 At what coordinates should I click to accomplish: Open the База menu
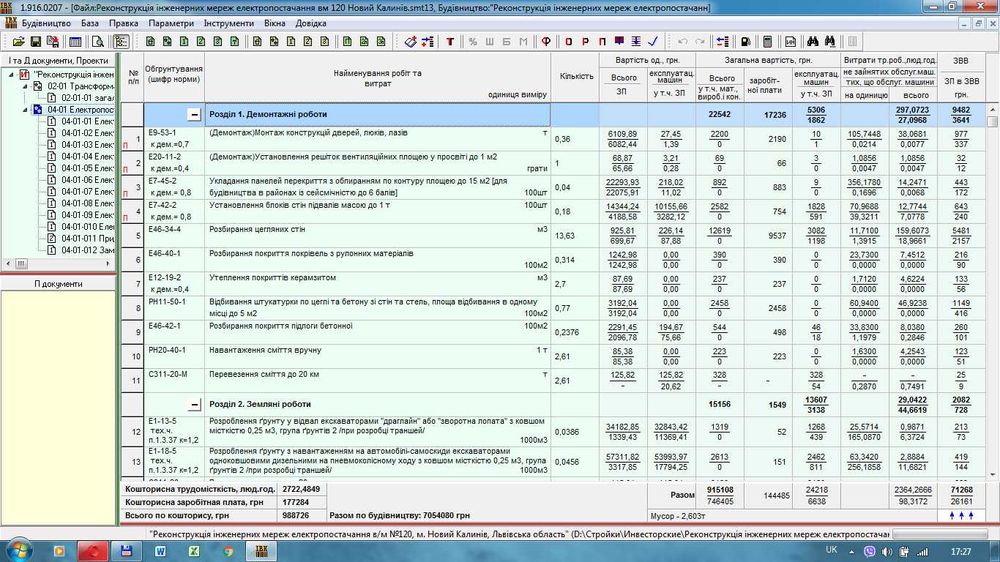[90, 23]
